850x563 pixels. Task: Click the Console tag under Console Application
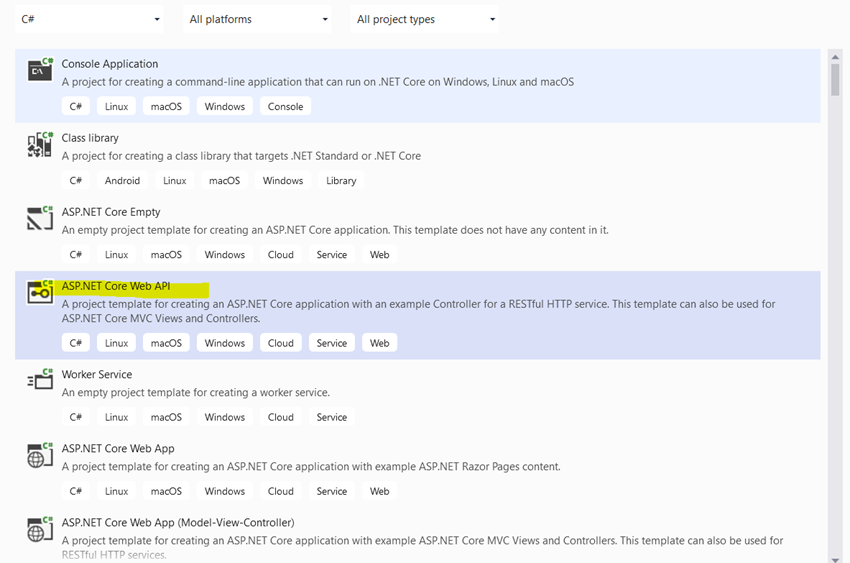286,107
